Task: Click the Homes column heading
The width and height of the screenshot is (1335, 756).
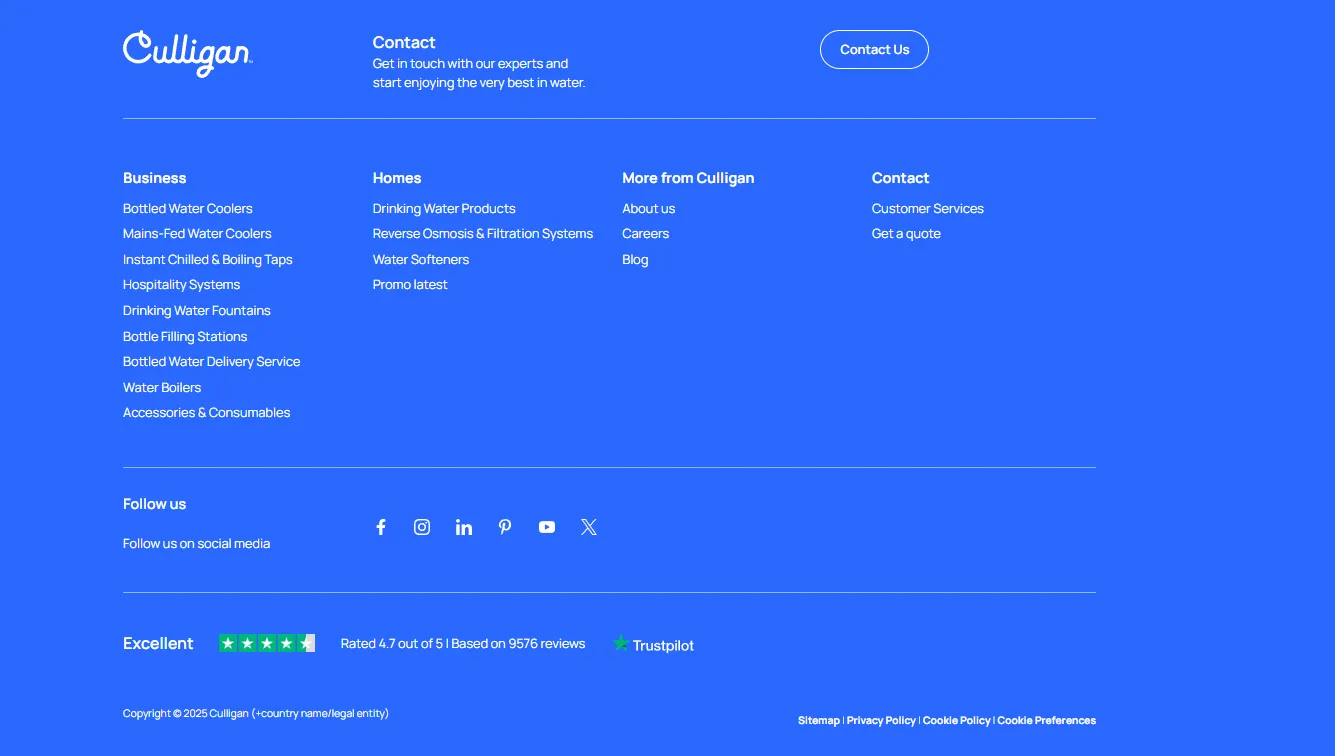Action: (x=397, y=178)
